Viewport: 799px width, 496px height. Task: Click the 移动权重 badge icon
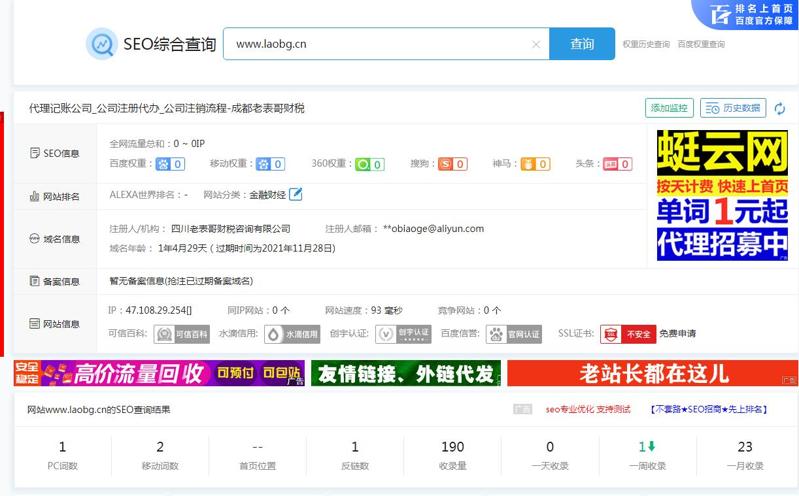[270, 164]
